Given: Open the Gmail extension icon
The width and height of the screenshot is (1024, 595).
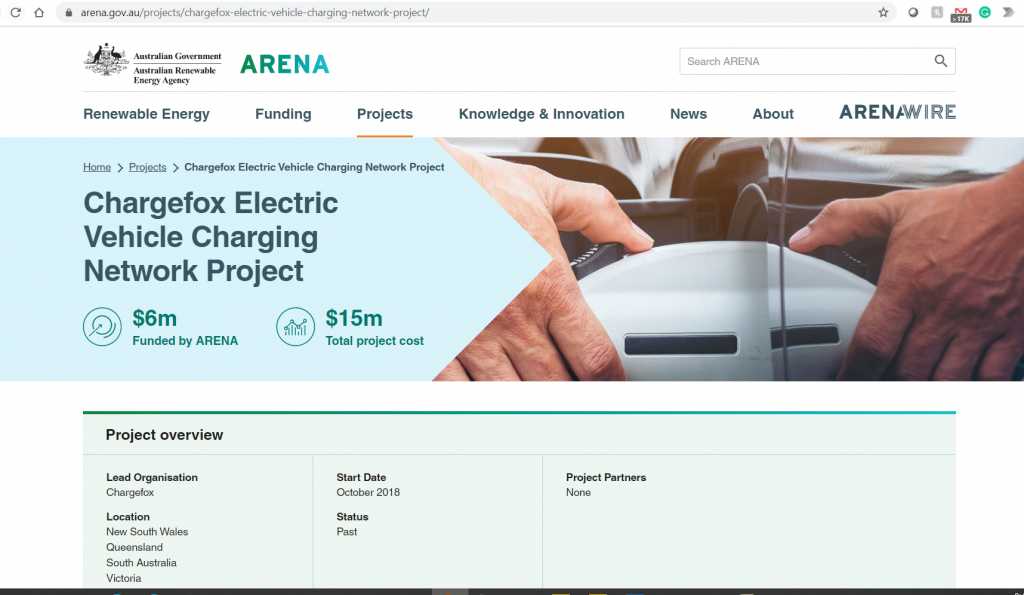Looking at the screenshot, I should click(961, 14).
